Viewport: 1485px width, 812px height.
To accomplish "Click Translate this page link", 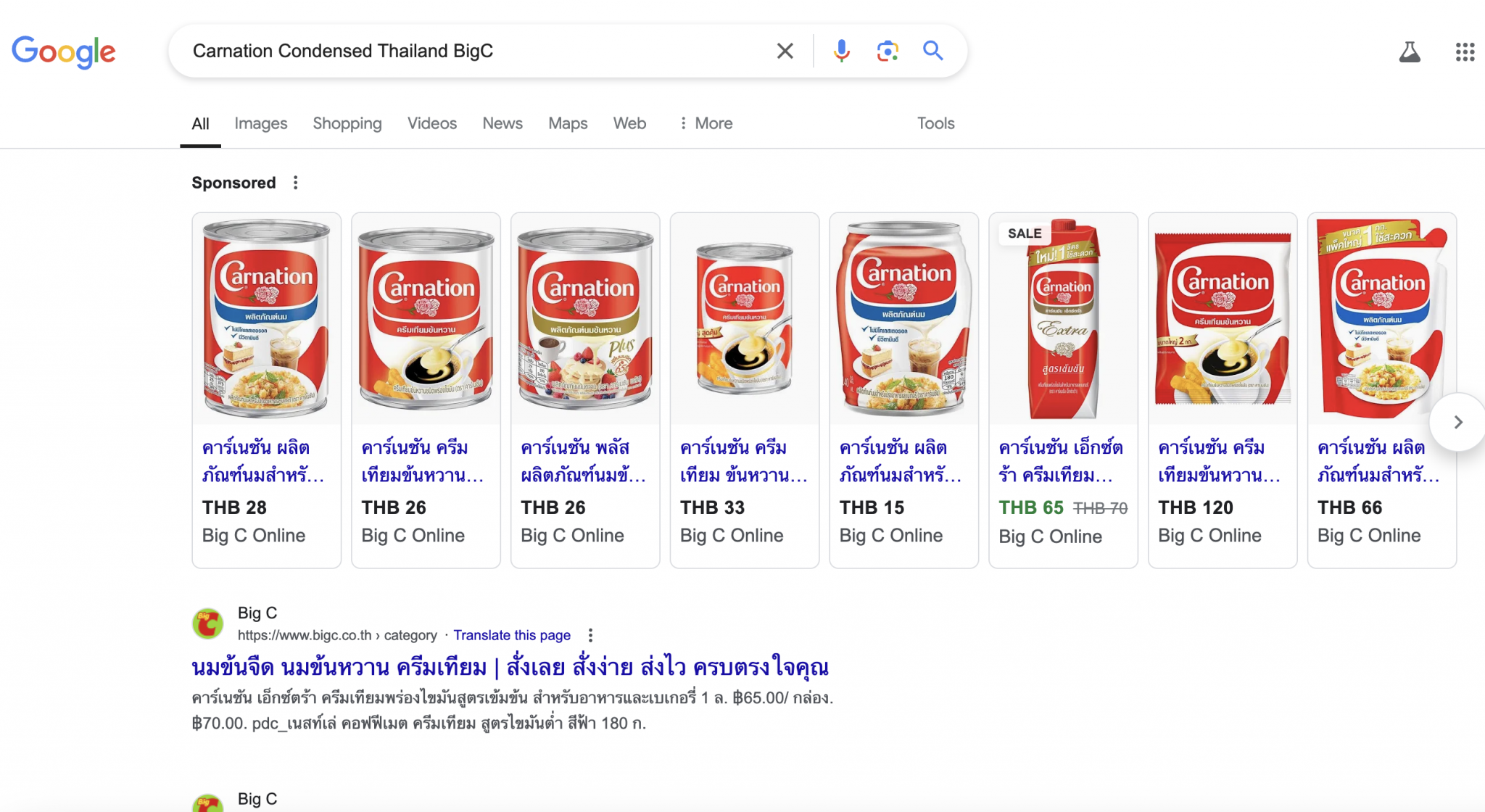I will [512, 635].
